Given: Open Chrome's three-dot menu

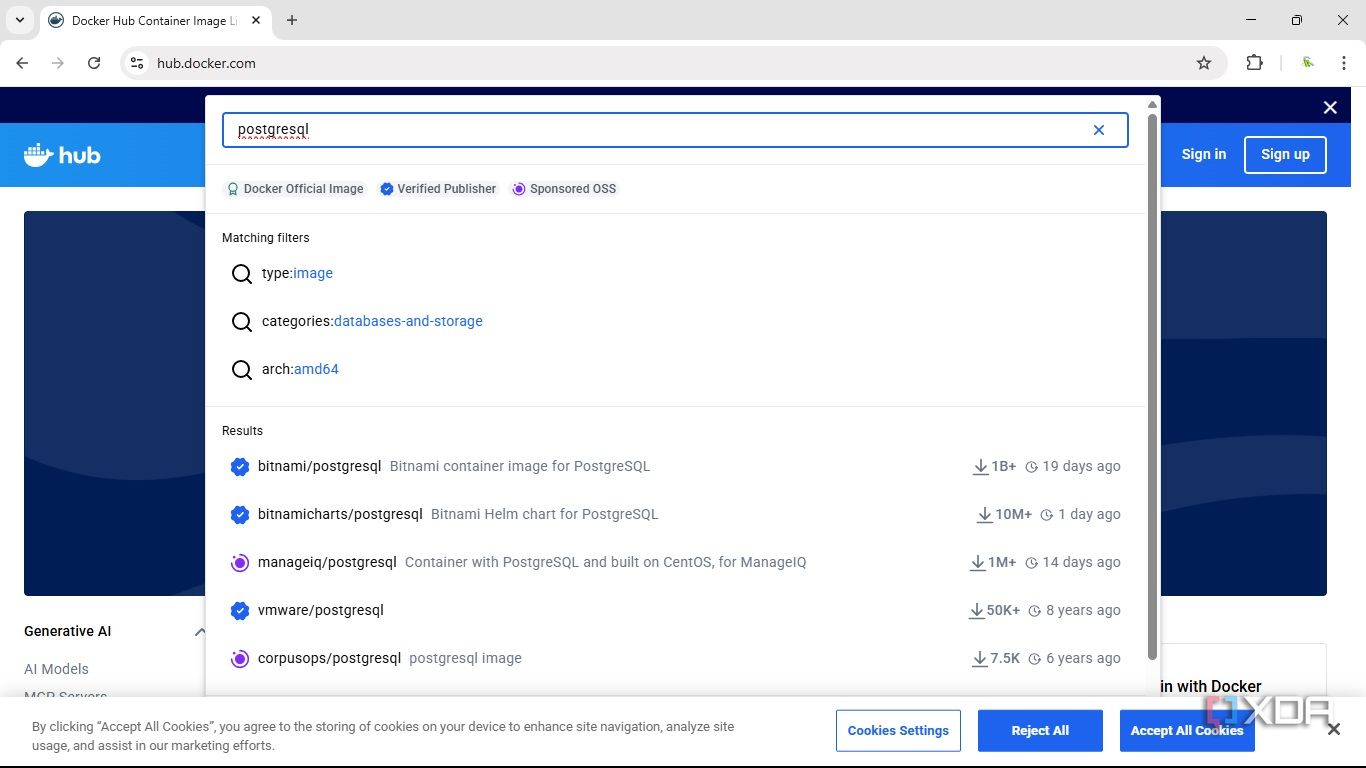Looking at the screenshot, I should point(1344,63).
